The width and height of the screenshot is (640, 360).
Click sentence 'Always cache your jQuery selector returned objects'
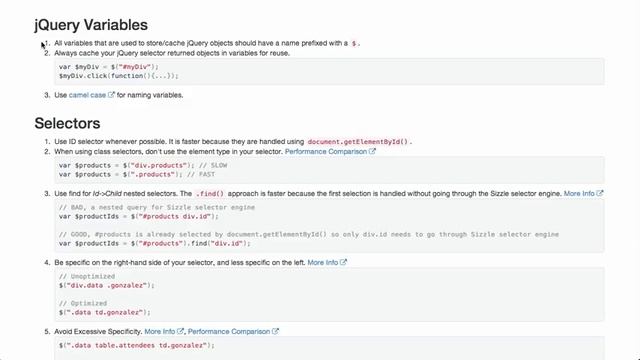click(x=172, y=53)
